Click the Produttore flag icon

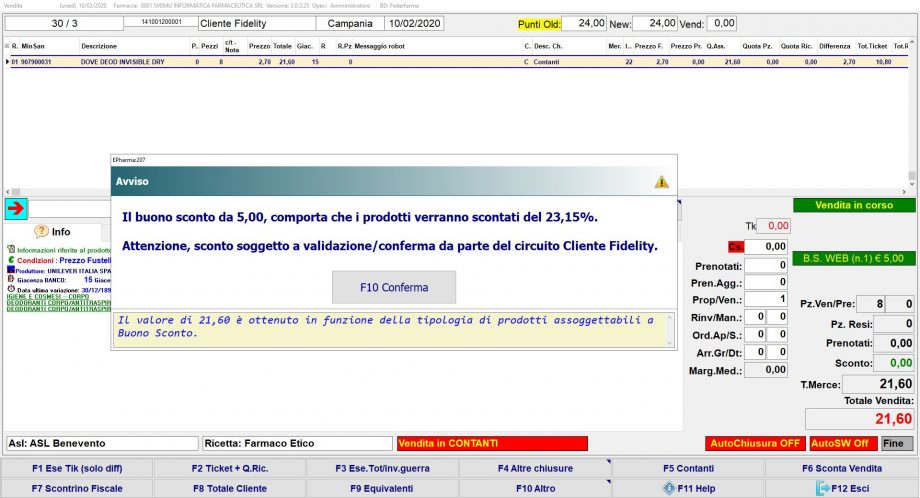click(x=11, y=270)
